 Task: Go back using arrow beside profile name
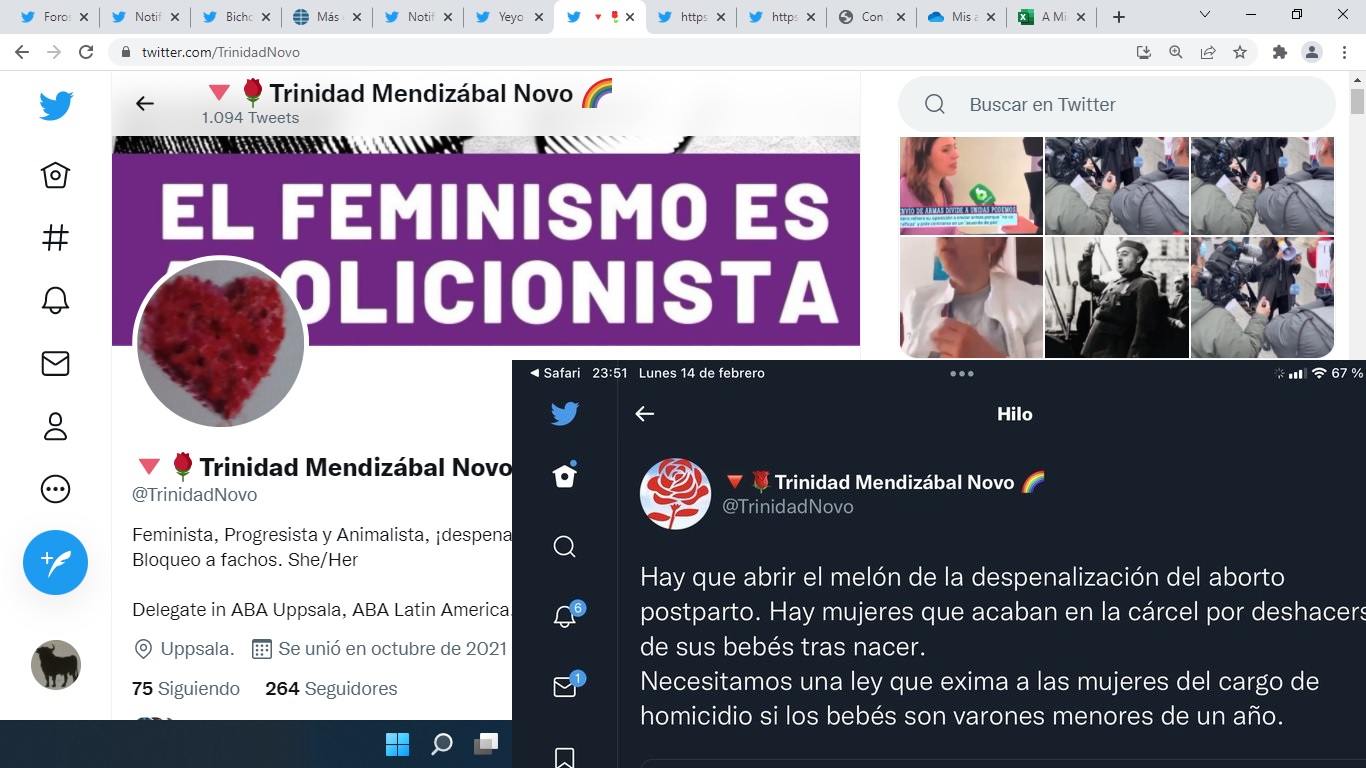pyautogui.click(x=145, y=103)
